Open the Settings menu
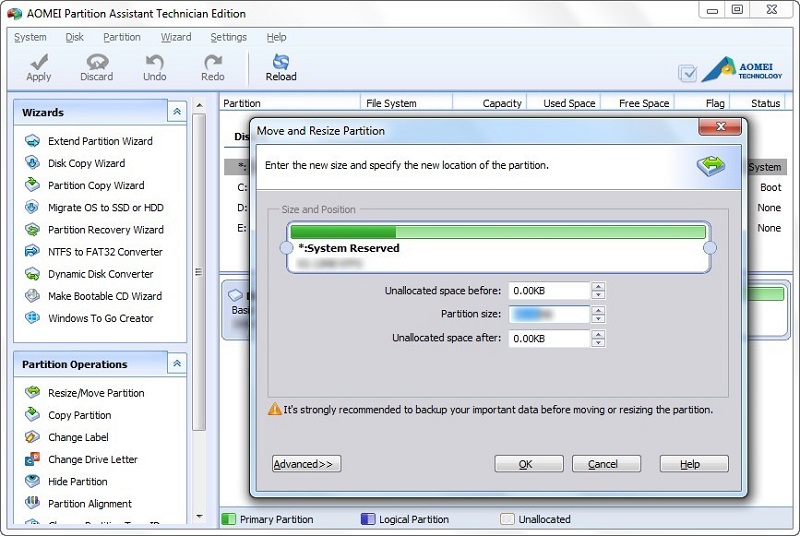This screenshot has width=800, height=536. [229, 37]
